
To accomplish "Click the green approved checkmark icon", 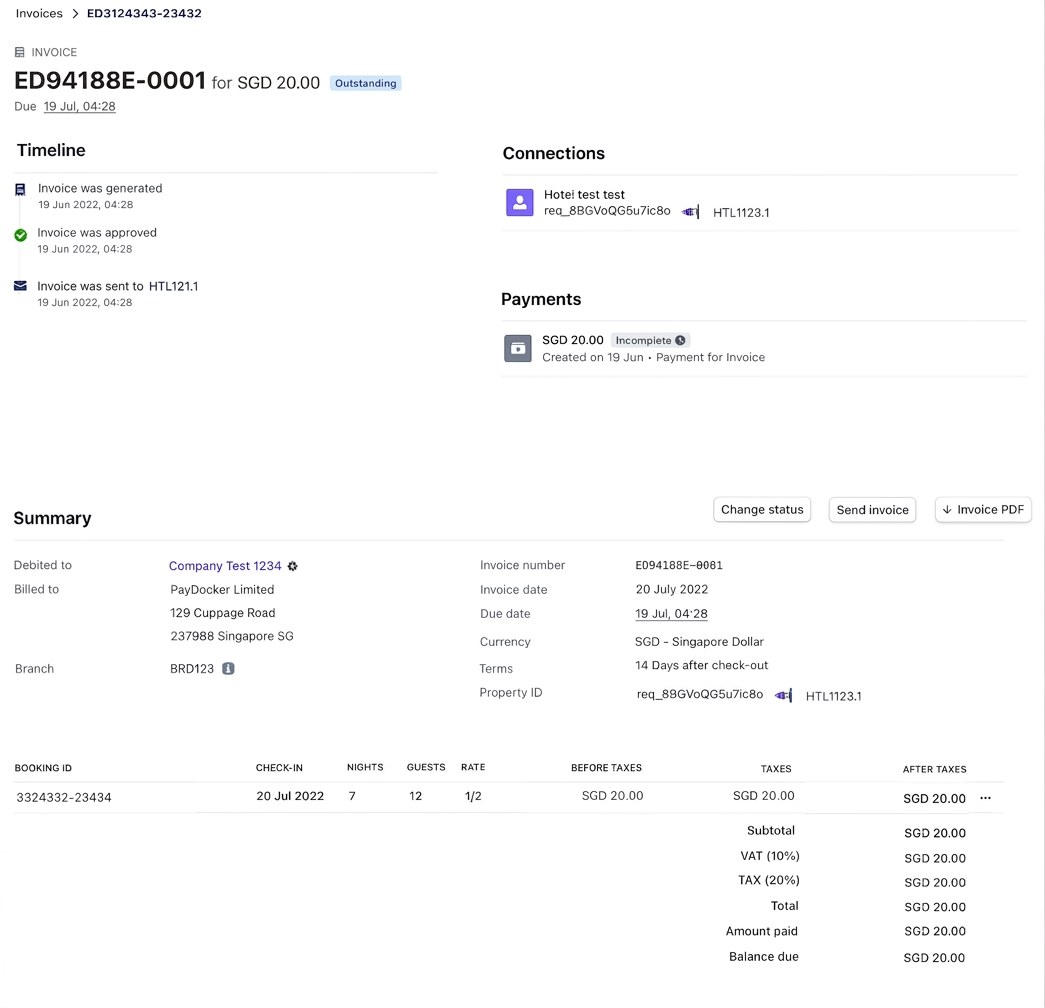I will [20, 235].
